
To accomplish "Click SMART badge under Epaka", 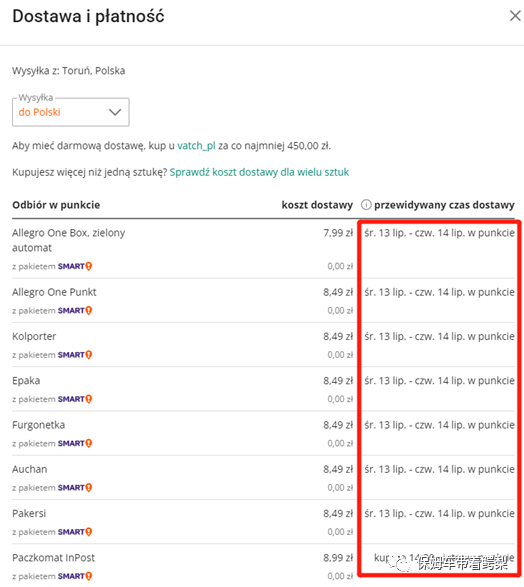I will 75,399.
